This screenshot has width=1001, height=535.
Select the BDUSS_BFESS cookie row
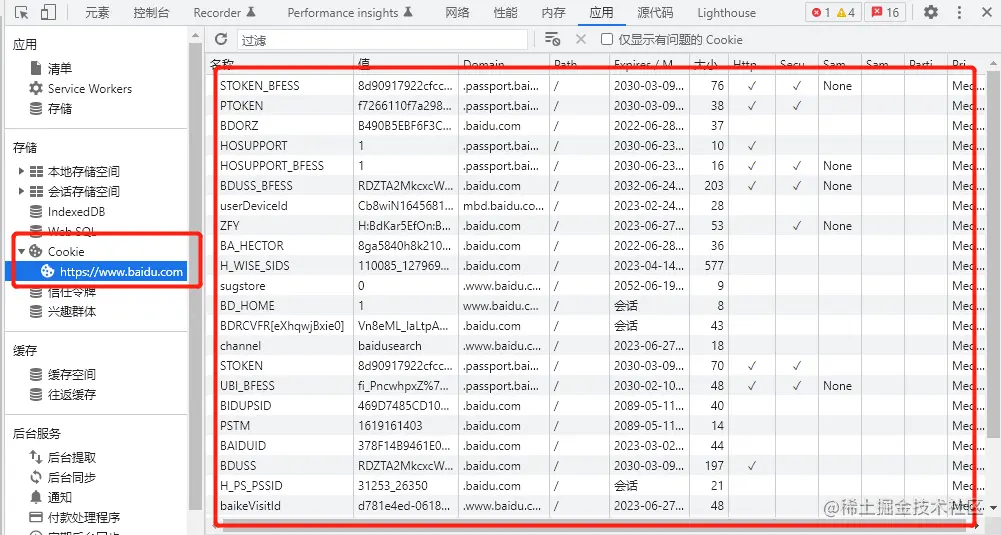(594, 186)
